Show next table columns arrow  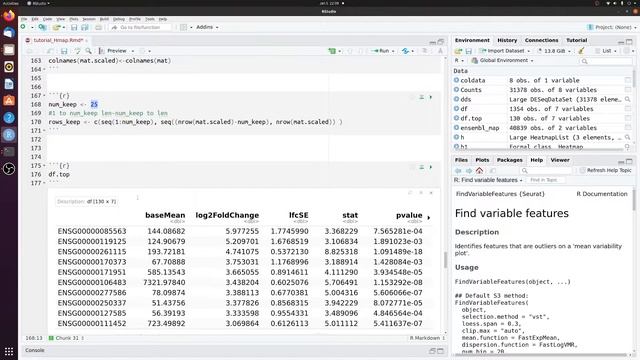(429, 218)
